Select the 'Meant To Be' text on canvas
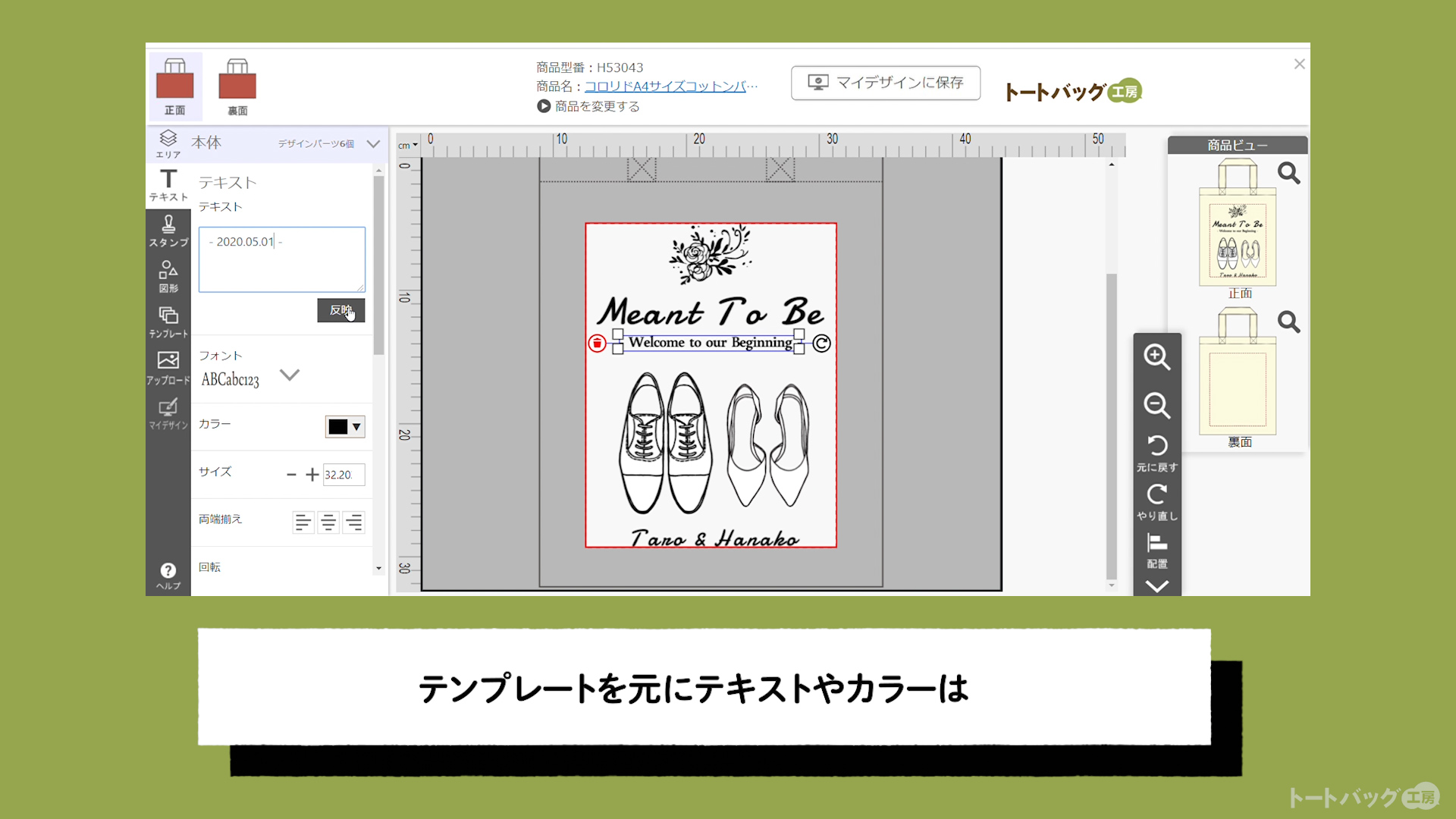 (x=710, y=312)
